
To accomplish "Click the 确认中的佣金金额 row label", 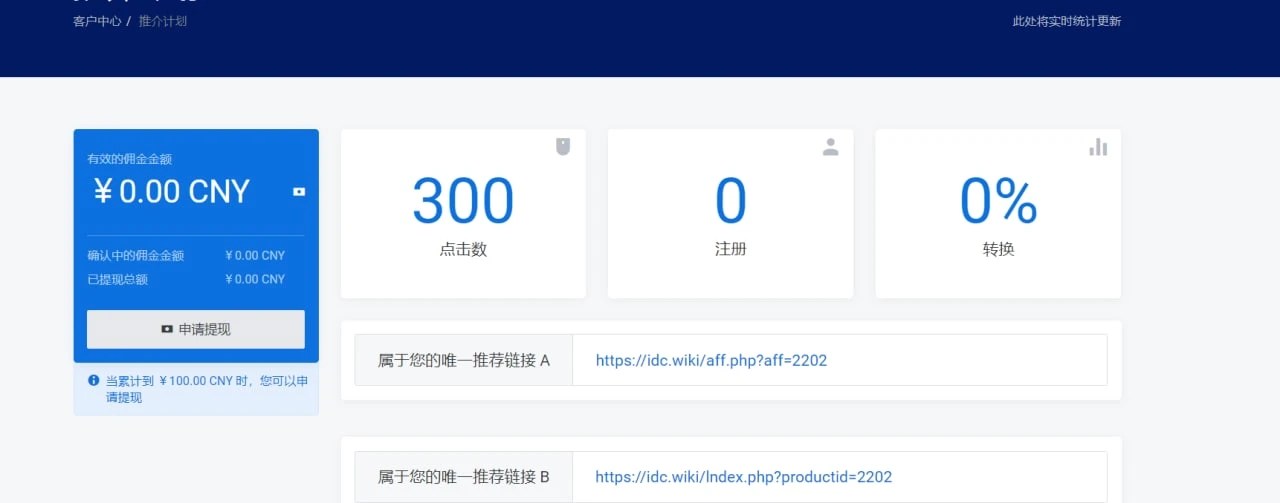I will click(136, 256).
